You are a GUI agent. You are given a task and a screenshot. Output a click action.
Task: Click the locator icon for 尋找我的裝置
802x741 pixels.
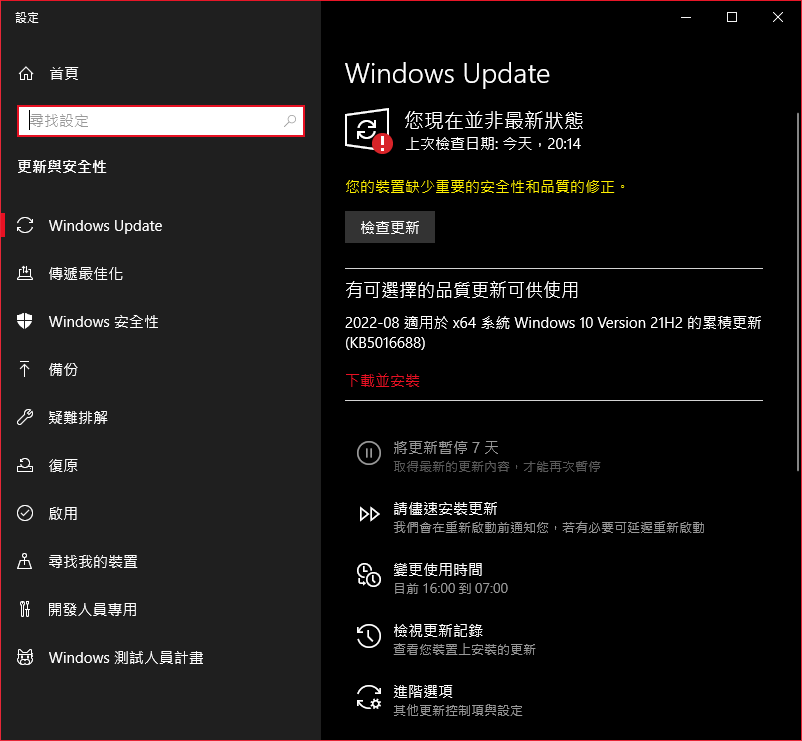coord(25,561)
